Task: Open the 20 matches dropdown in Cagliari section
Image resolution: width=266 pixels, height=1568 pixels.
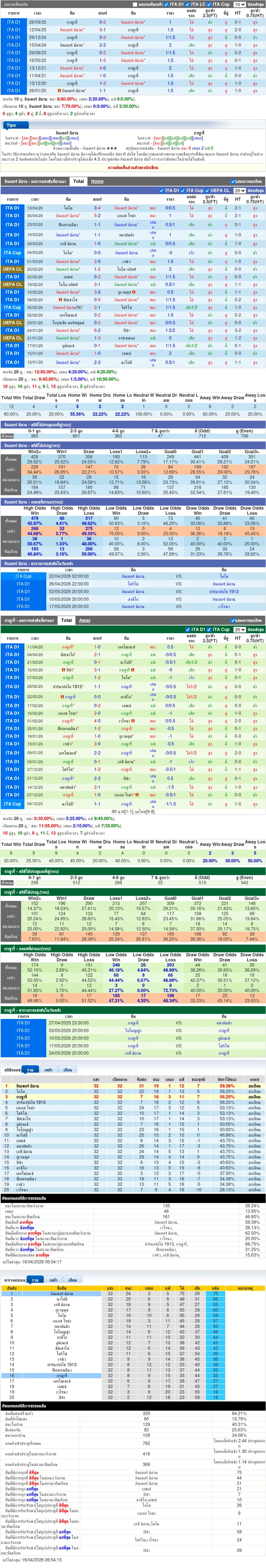Action: 240,630
